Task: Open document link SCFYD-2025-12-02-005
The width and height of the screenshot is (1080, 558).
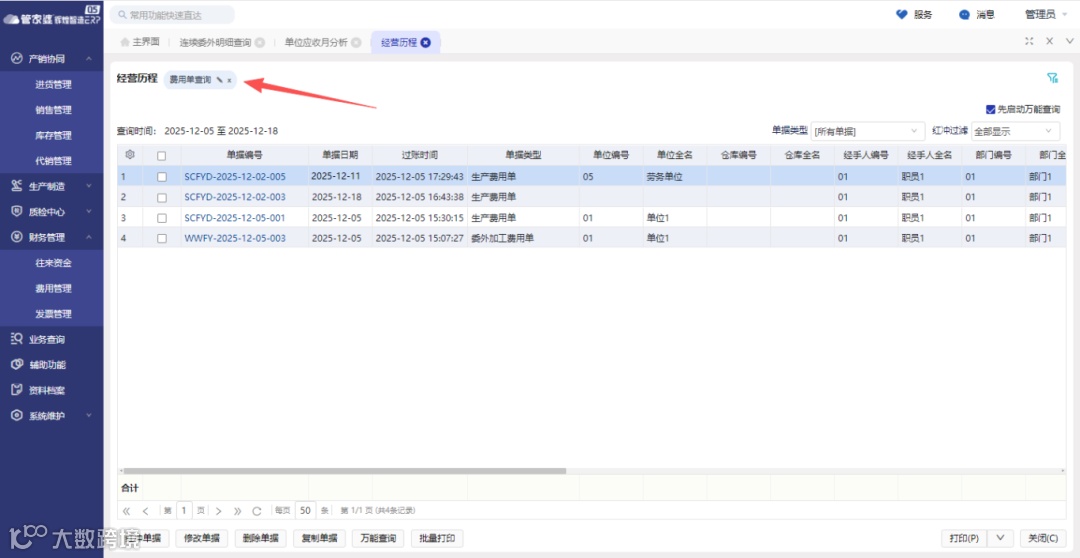Action: click(x=235, y=177)
